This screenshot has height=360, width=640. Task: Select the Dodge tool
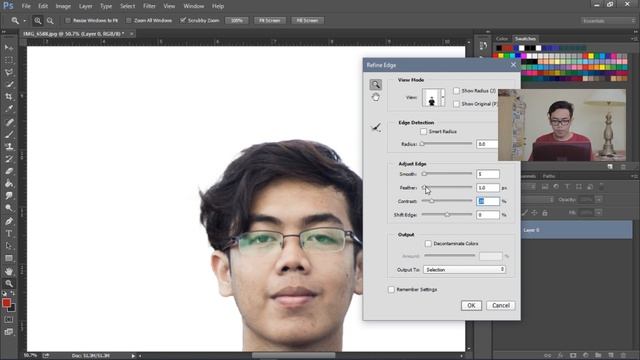click(9, 208)
